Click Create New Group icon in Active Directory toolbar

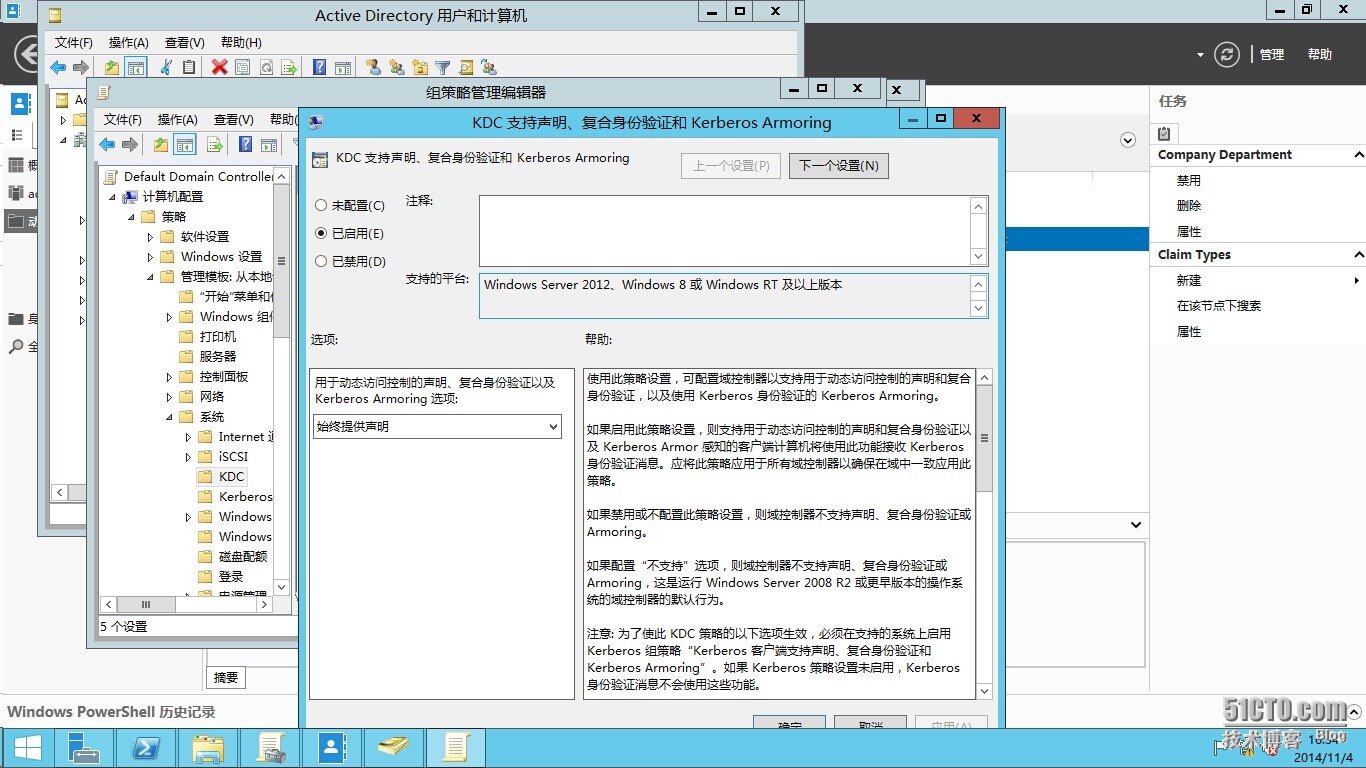396,67
